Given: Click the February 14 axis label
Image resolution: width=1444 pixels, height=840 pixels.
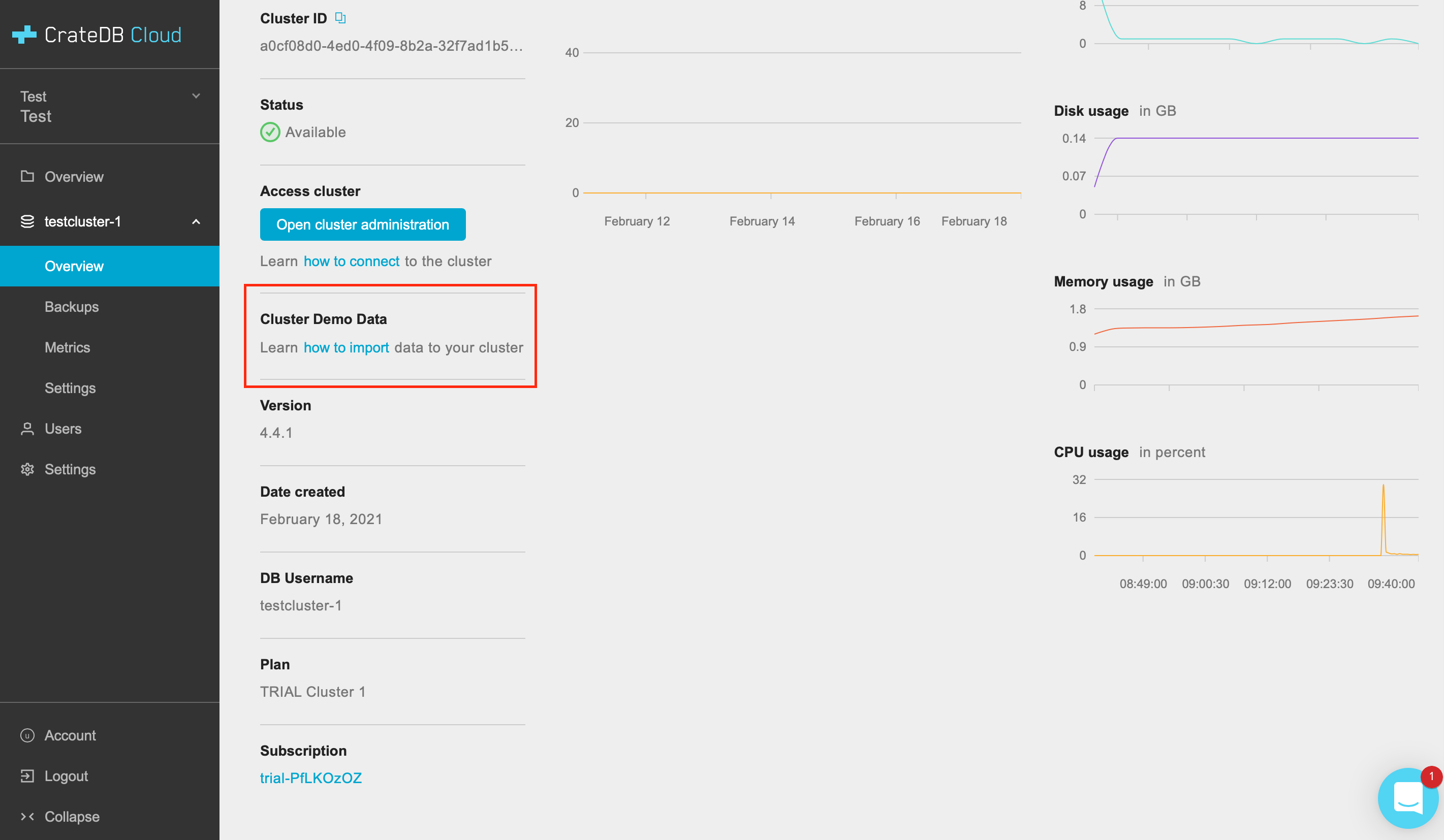Looking at the screenshot, I should coord(762,221).
